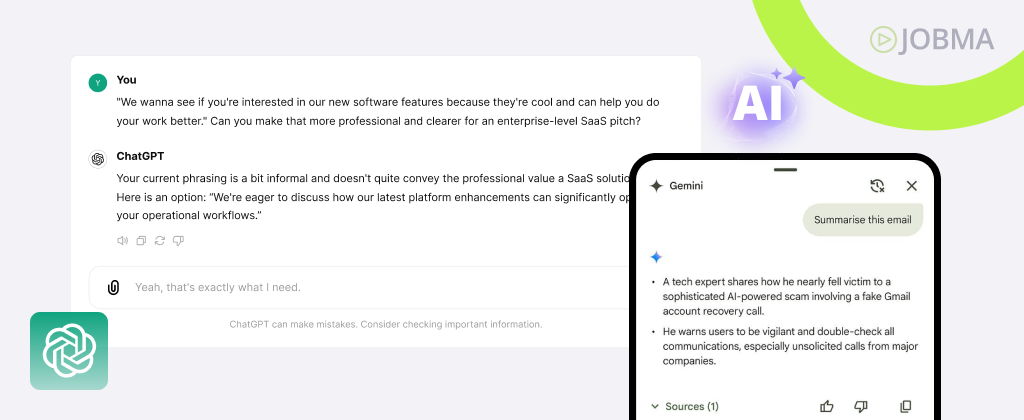
Task: Regenerate the ChatGPT response
Action: tap(159, 241)
